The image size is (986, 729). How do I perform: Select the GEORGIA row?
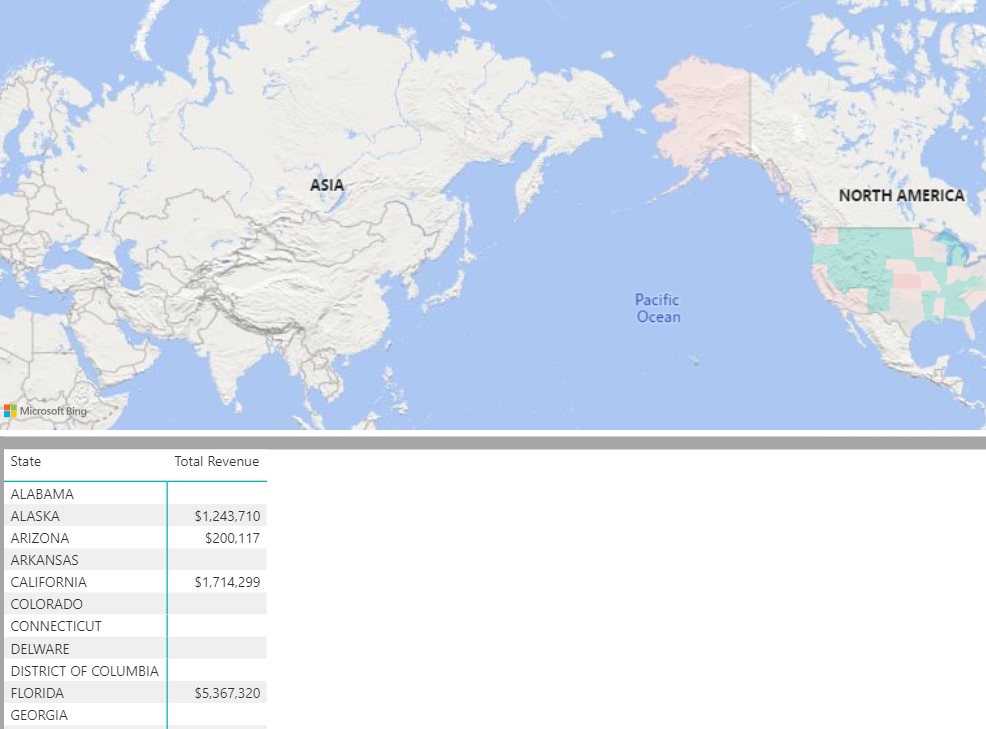[135, 715]
